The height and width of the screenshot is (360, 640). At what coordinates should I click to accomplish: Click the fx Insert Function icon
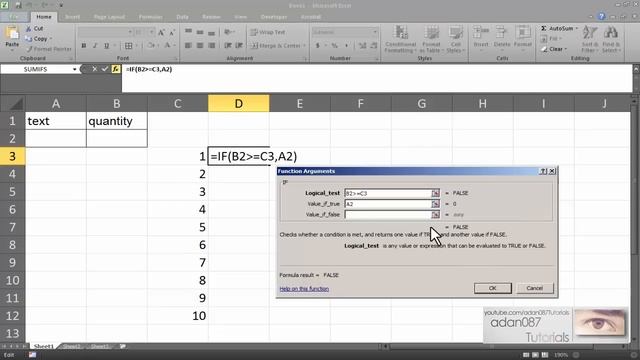coord(116,69)
